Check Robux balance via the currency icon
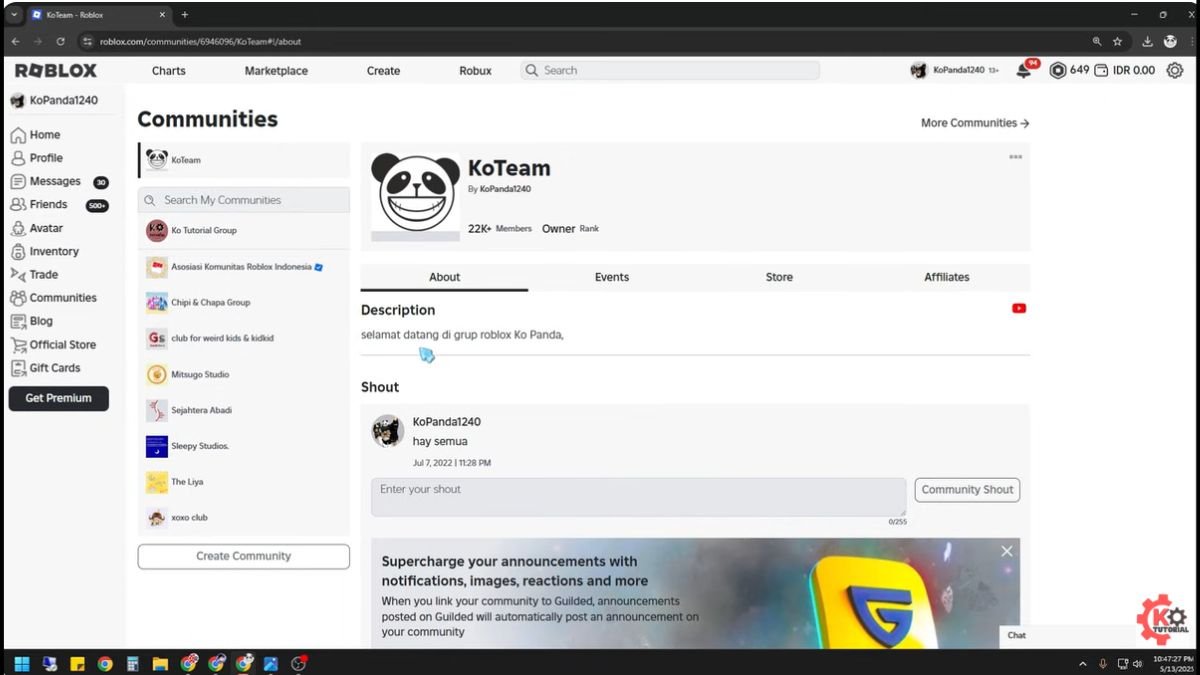The width and height of the screenshot is (1200, 675). 1060,70
